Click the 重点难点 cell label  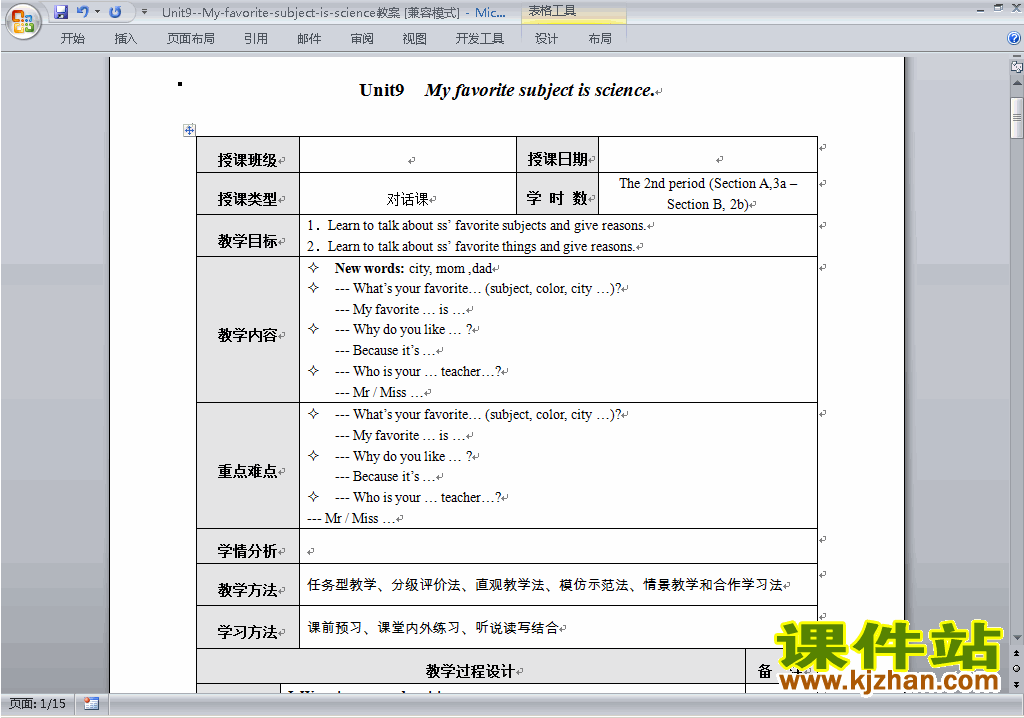pos(248,471)
